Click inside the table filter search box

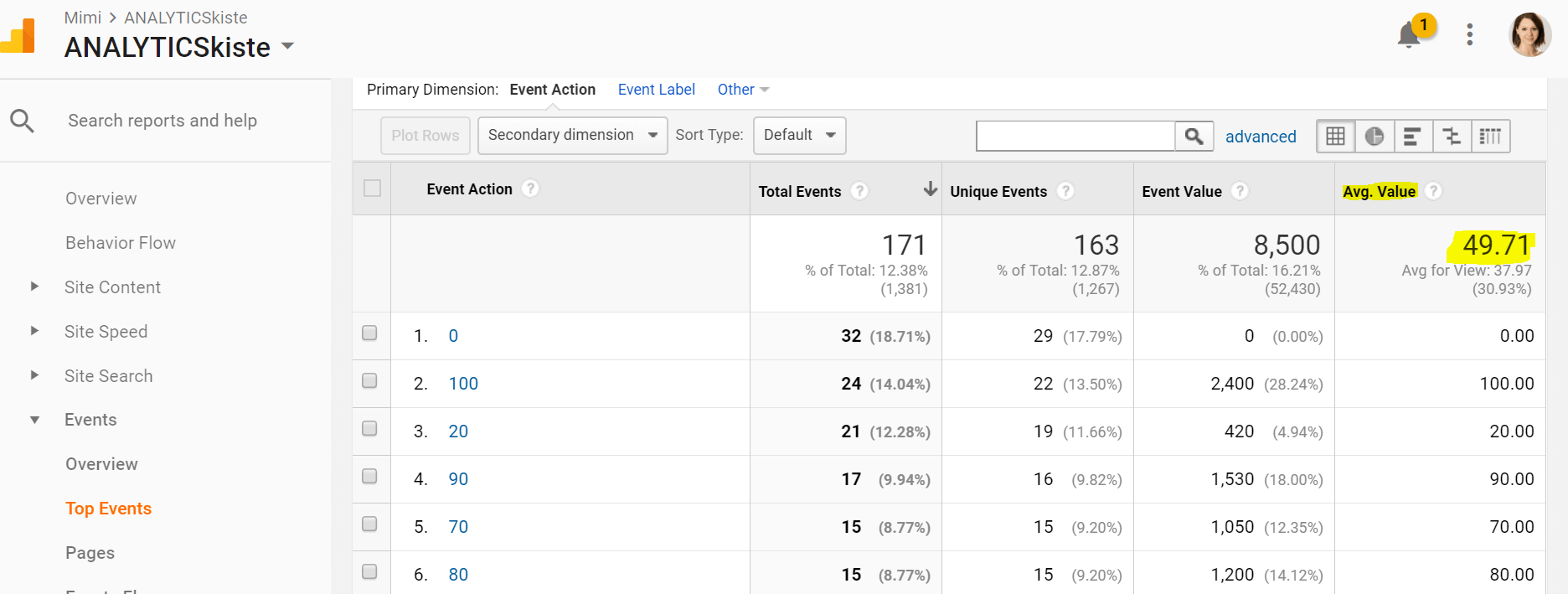[x=1075, y=136]
